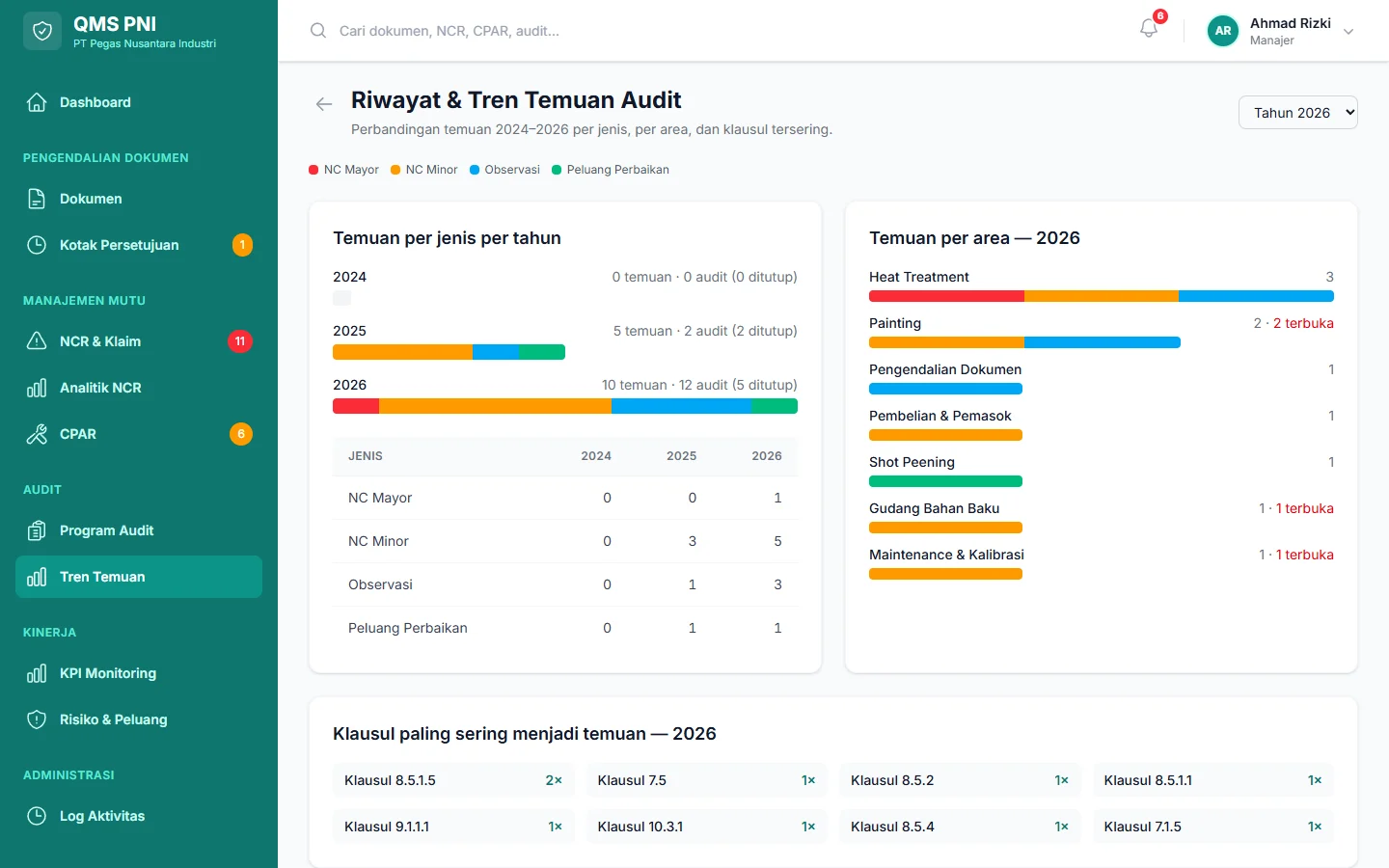Click the Risiko & Peluang shield icon
Viewport: 1389px width, 868px height.
click(x=37, y=719)
